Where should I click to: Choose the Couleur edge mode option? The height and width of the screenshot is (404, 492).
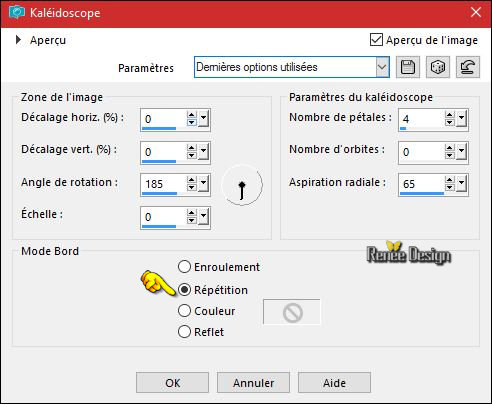tap(184, 311)
